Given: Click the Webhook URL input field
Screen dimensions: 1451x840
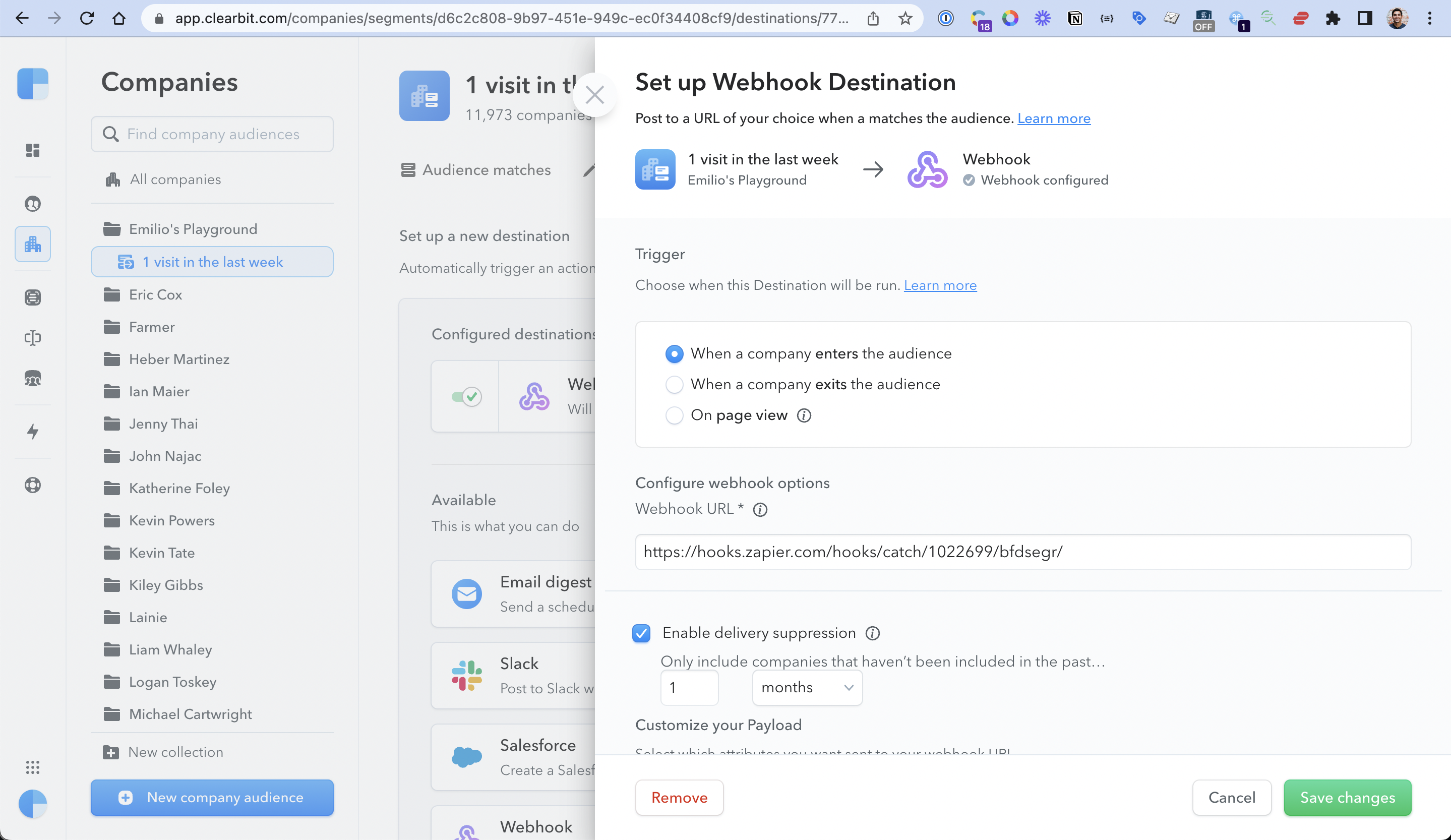Looking at the screenshot, I should tap(1023, 552).
